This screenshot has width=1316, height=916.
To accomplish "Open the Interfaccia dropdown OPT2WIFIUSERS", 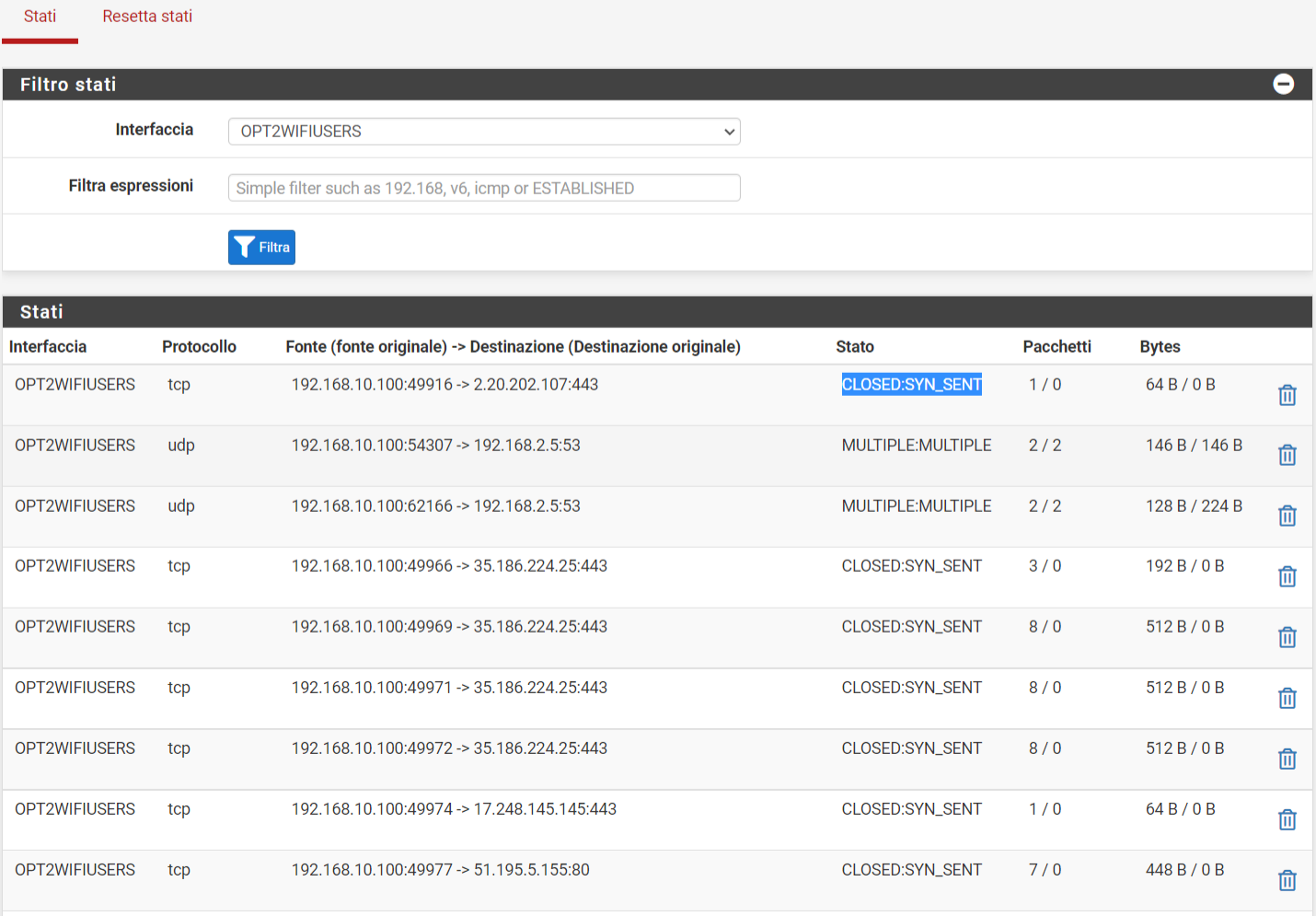I will [484, 132].
